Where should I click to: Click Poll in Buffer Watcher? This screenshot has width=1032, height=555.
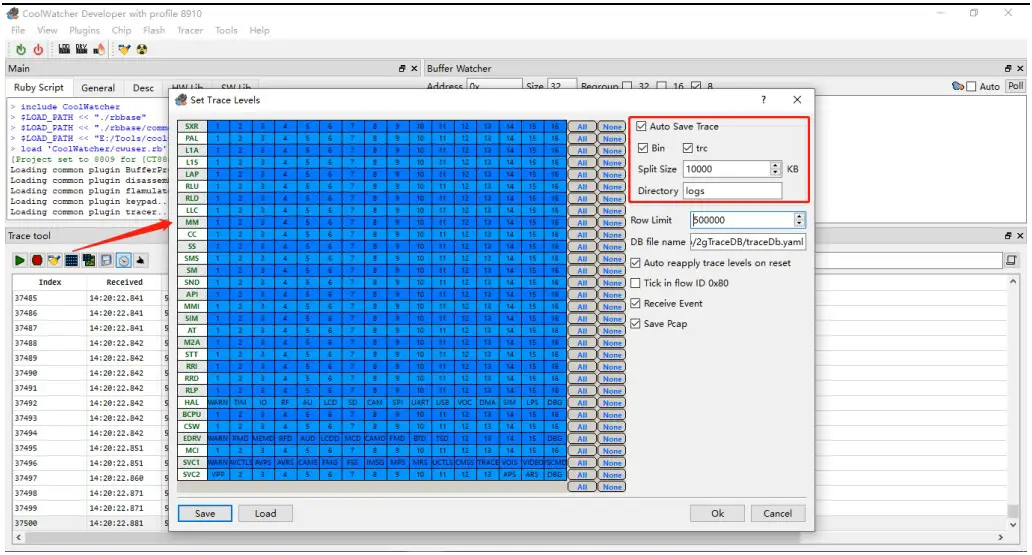click(1016, 86)
